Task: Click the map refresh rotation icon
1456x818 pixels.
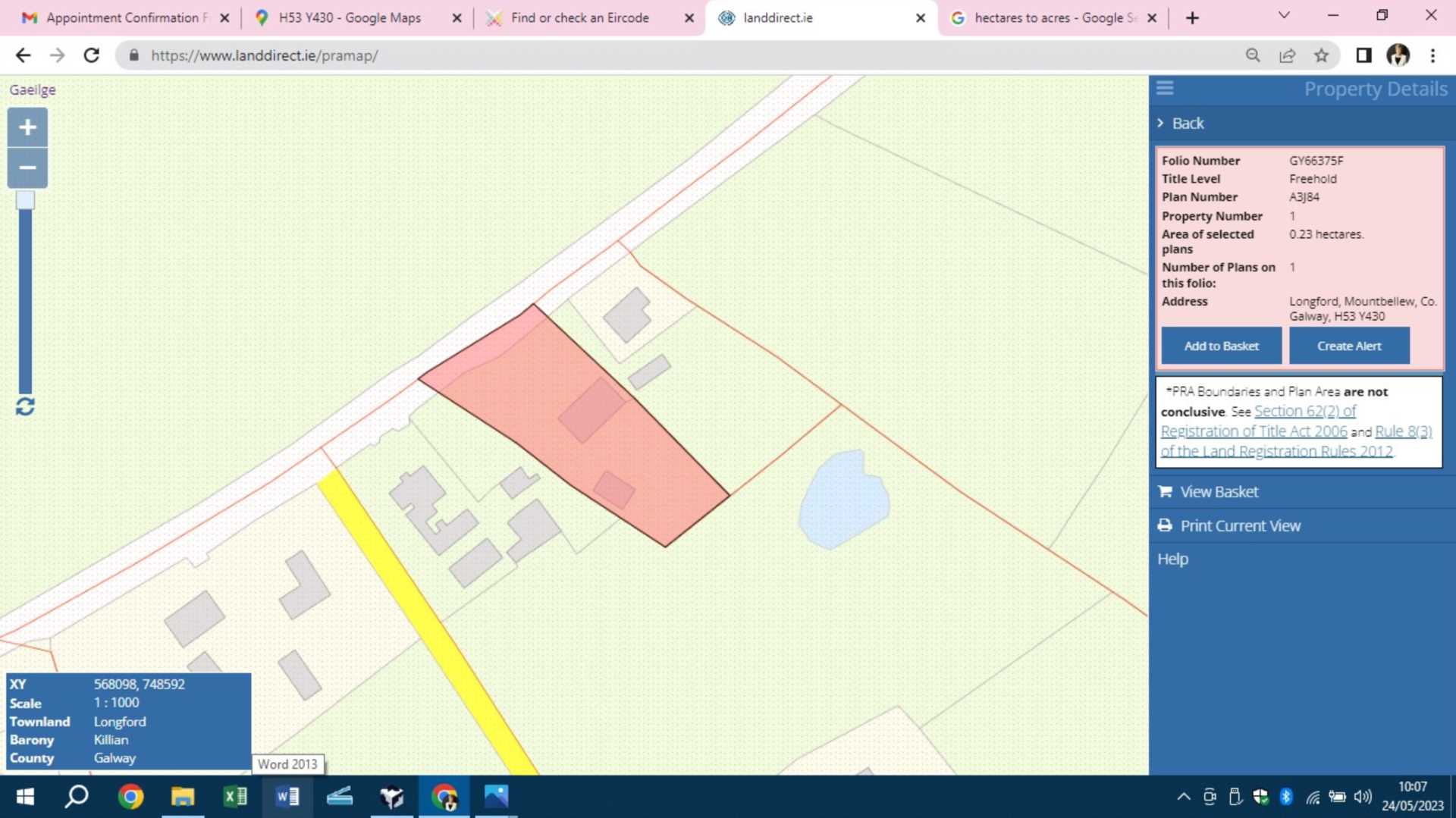Action: [x=25, y=407]
